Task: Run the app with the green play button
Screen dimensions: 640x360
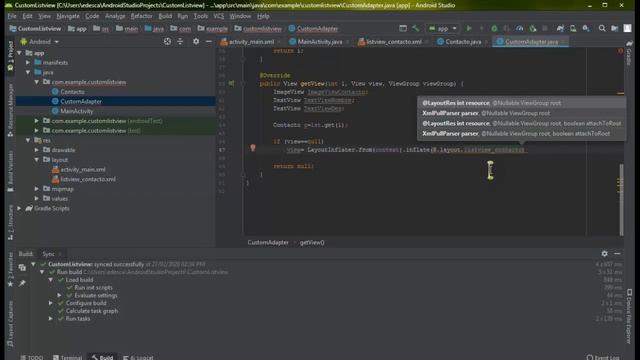Action: 469,28
